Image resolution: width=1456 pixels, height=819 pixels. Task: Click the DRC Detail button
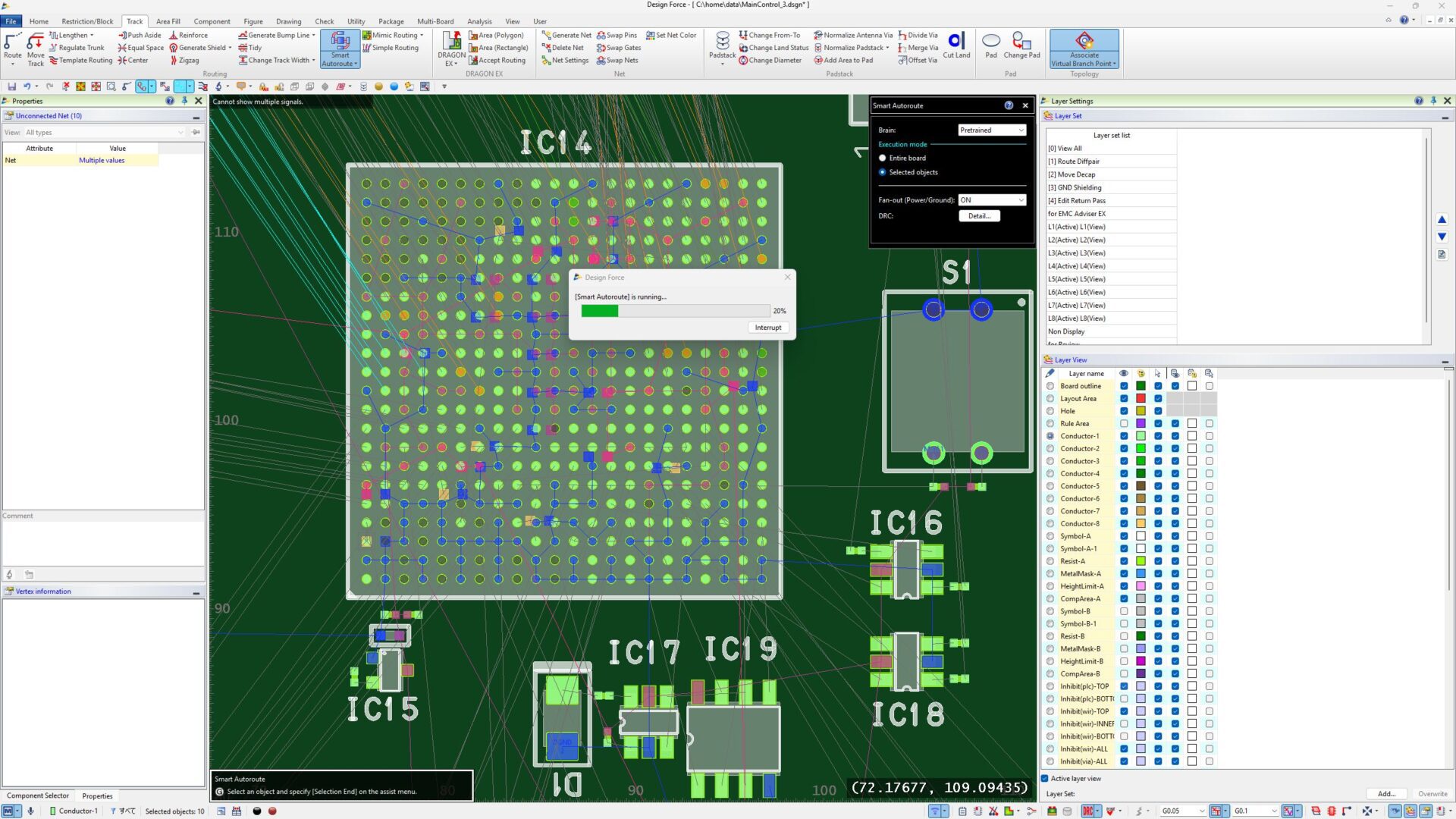click(979, 216)
